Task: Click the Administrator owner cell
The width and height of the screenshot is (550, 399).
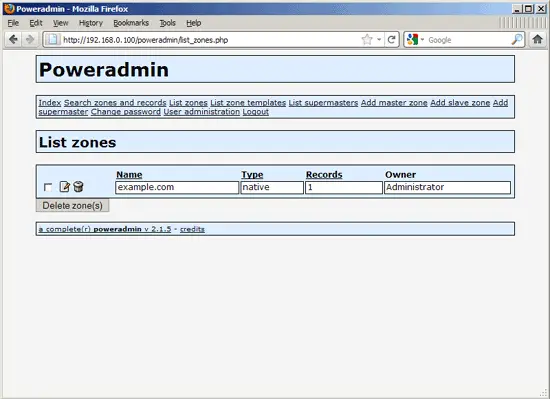Action: 447,187
